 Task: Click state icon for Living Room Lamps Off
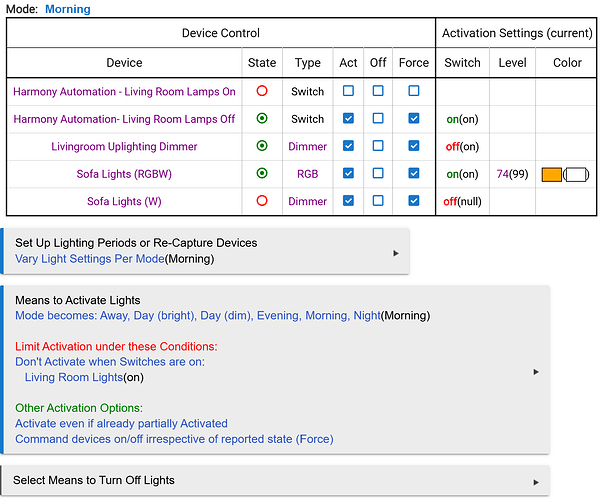pyautogui.click(x=261, y=118)
